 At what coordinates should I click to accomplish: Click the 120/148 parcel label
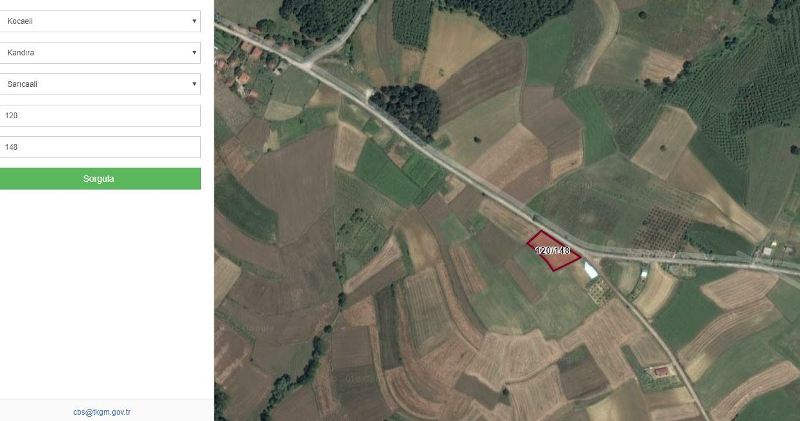[x=553, y=251]
